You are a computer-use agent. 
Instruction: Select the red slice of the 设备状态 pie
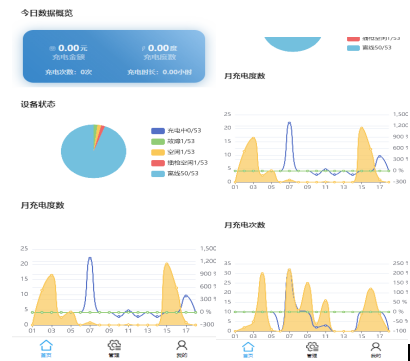100,133
